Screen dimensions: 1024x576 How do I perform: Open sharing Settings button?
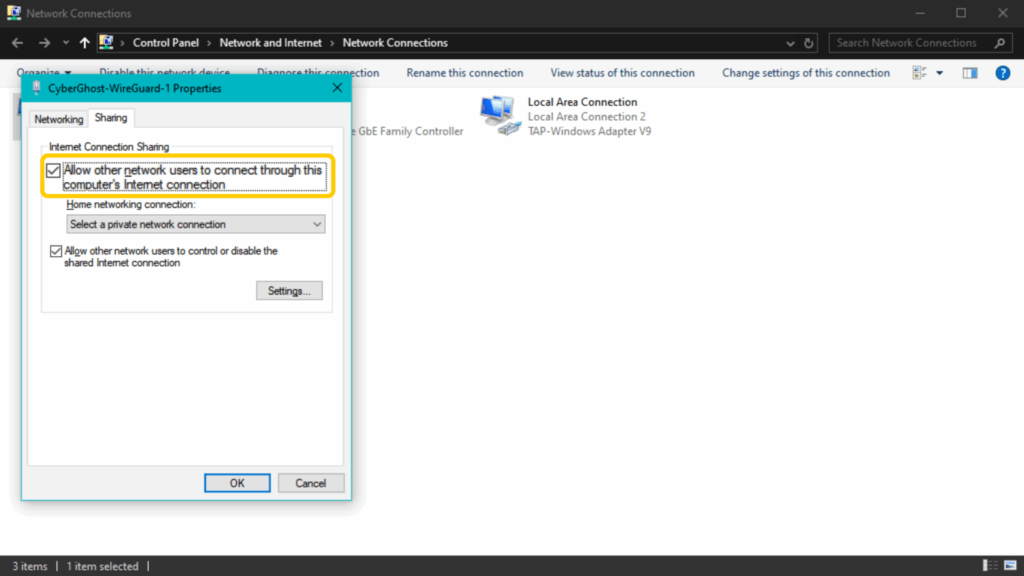click(289, 291)
